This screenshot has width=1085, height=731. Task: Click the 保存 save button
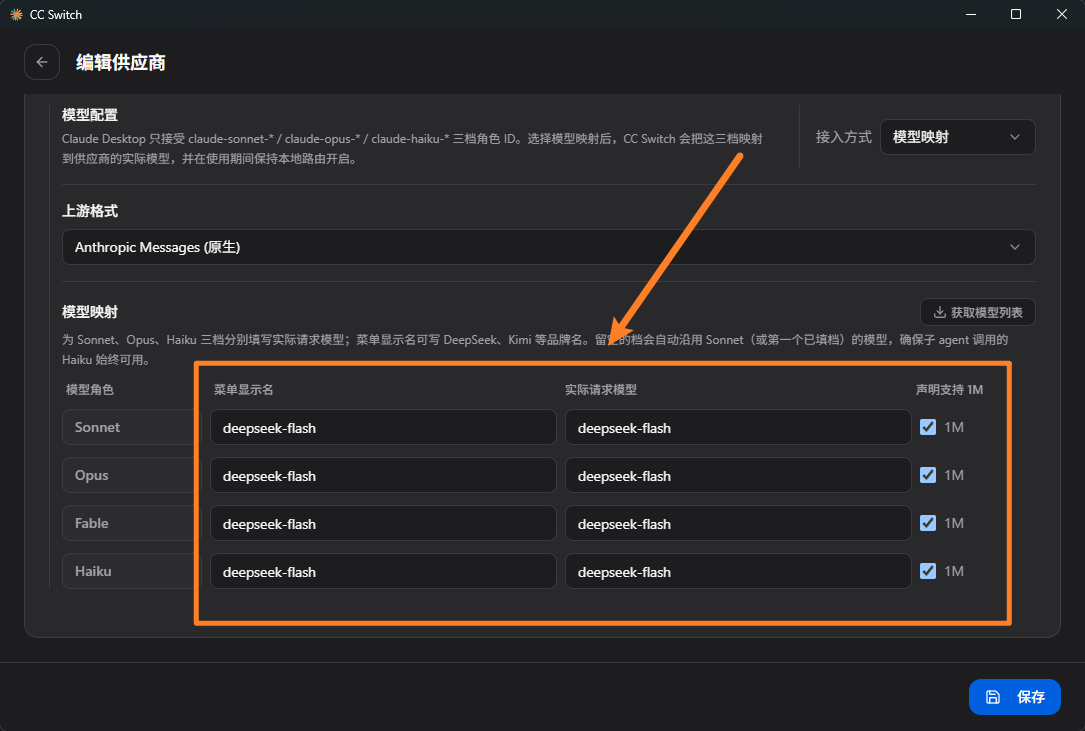1014,697
